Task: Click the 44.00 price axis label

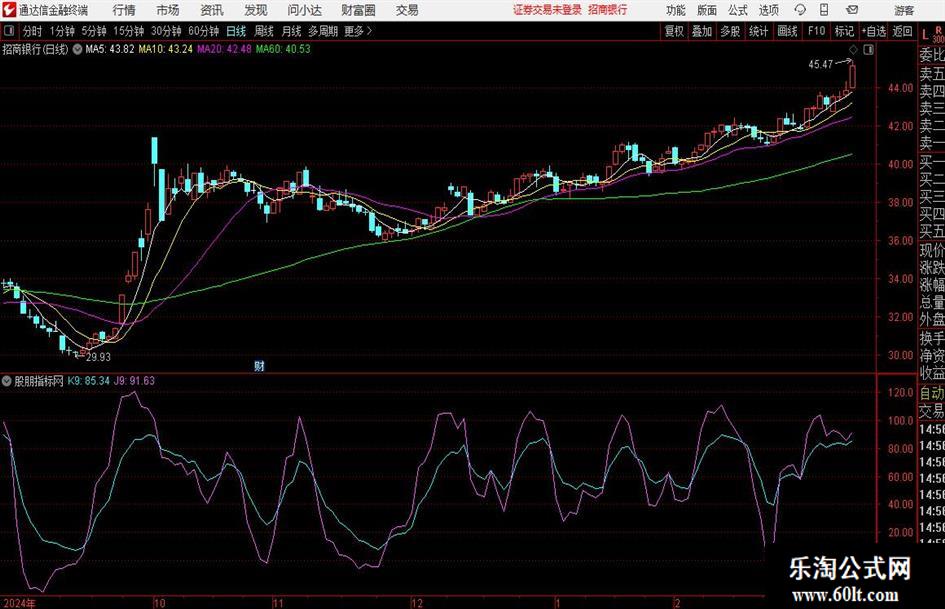Action: (x=900, y=88)
